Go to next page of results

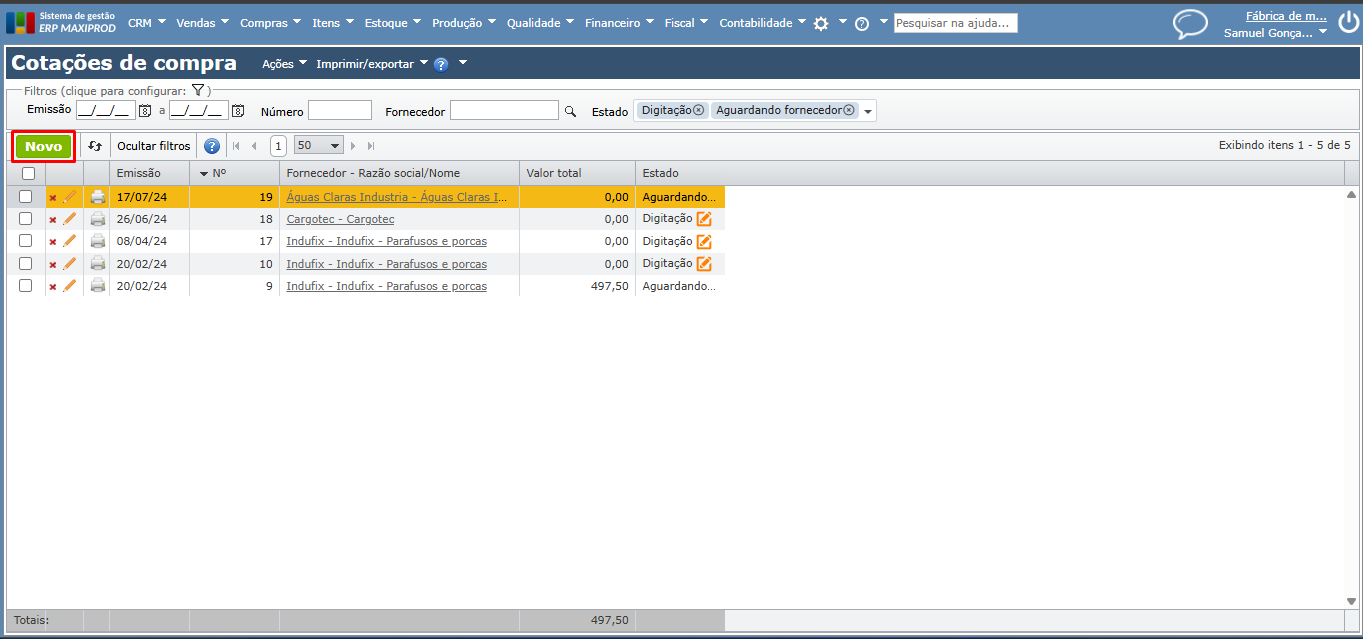[353, 146]
